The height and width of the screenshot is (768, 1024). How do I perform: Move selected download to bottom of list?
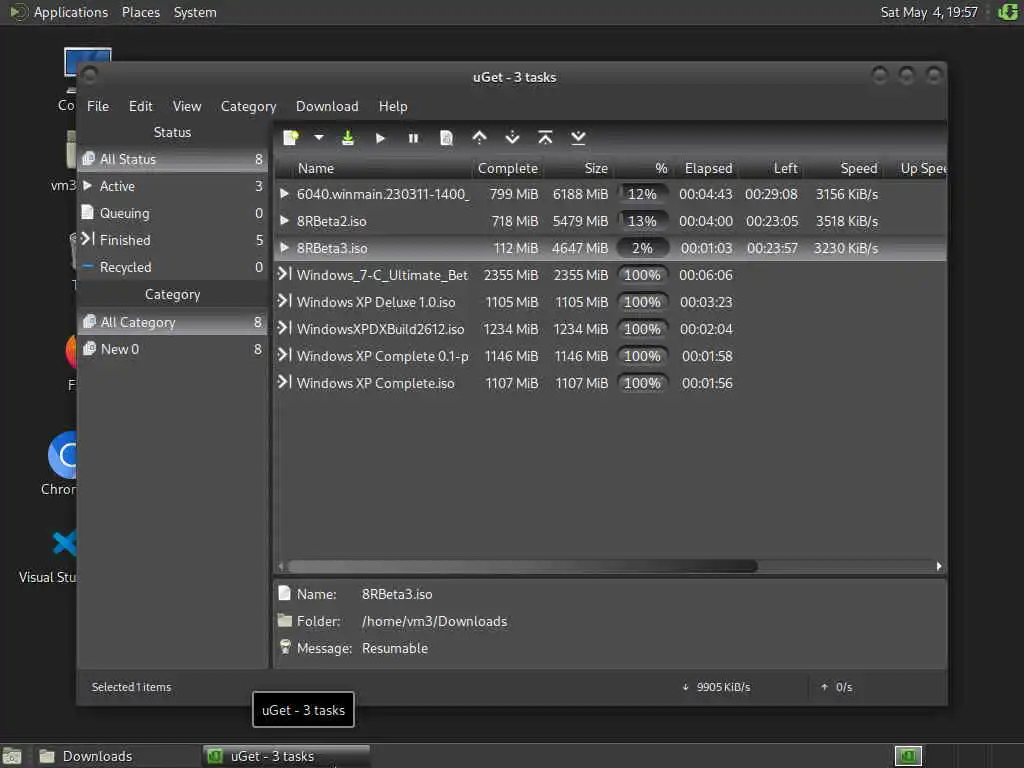[578, 138]
